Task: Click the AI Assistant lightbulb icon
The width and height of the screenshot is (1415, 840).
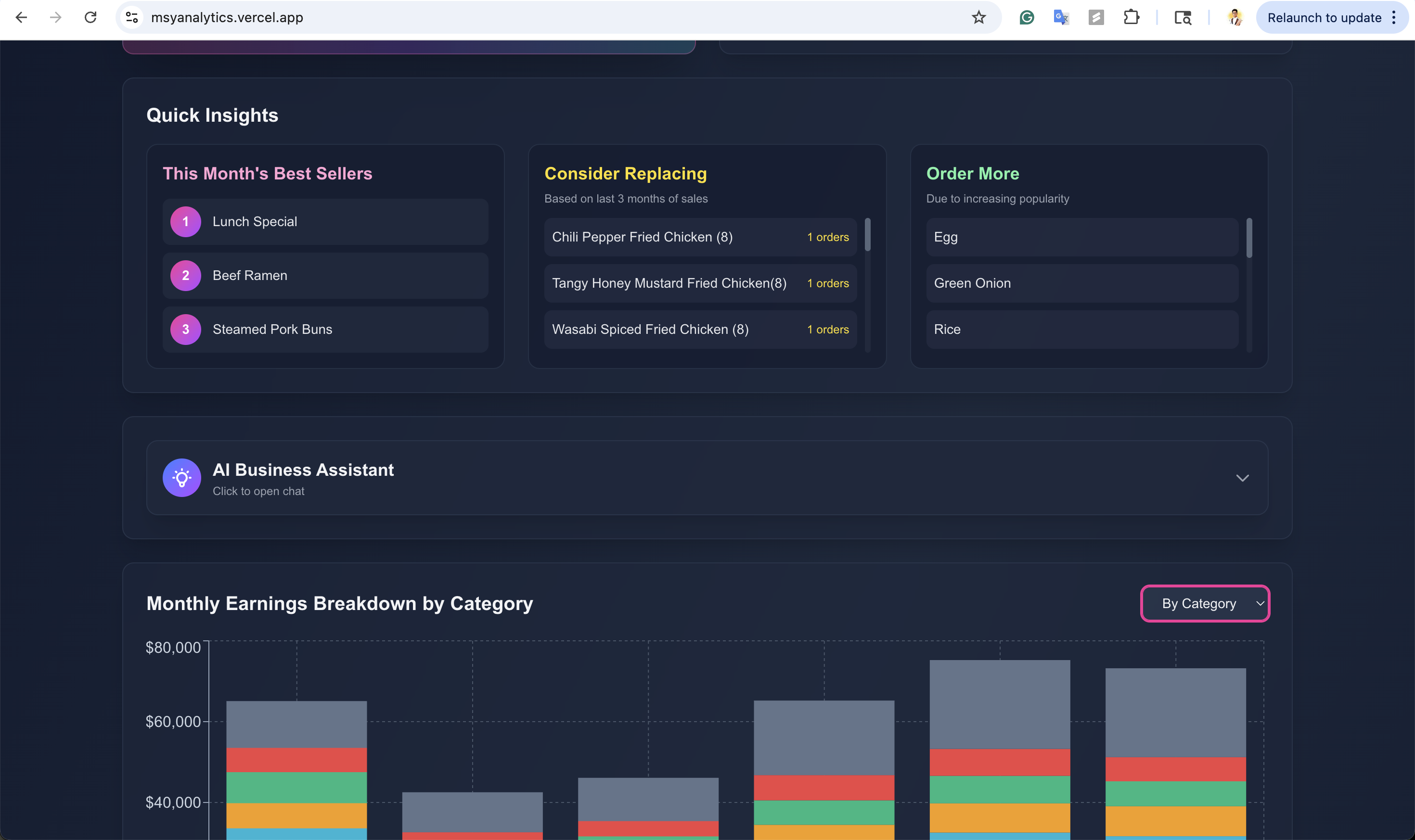Action: (182, 478)
